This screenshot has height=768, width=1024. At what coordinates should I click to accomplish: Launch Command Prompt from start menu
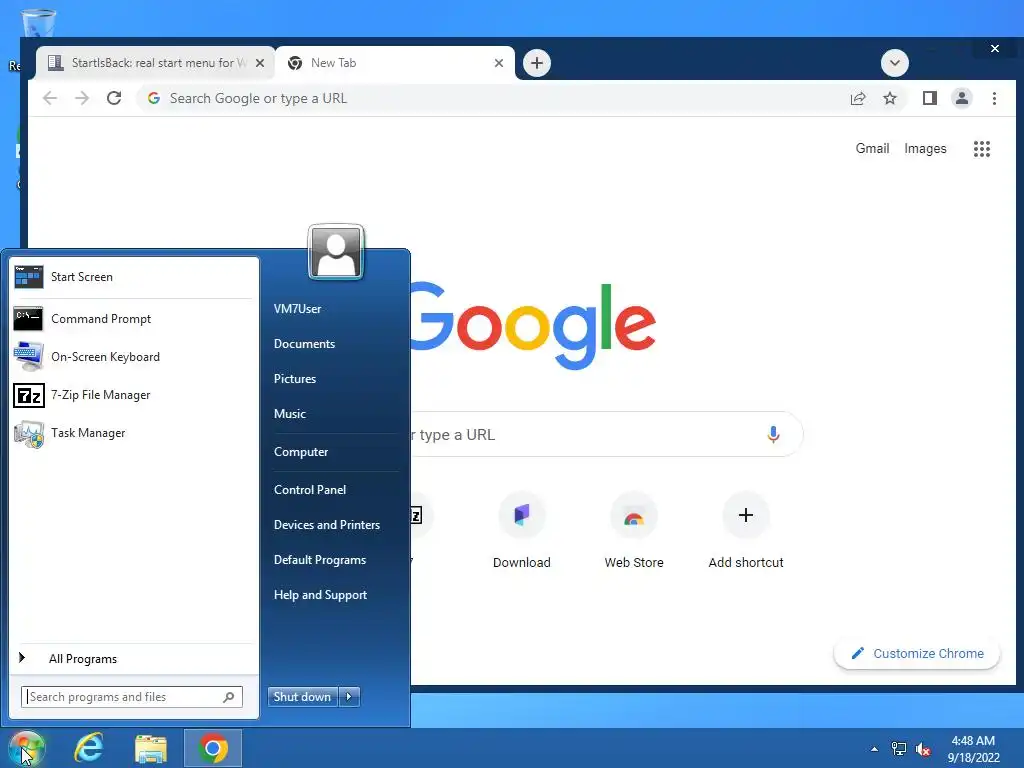(x=133, y=319)
